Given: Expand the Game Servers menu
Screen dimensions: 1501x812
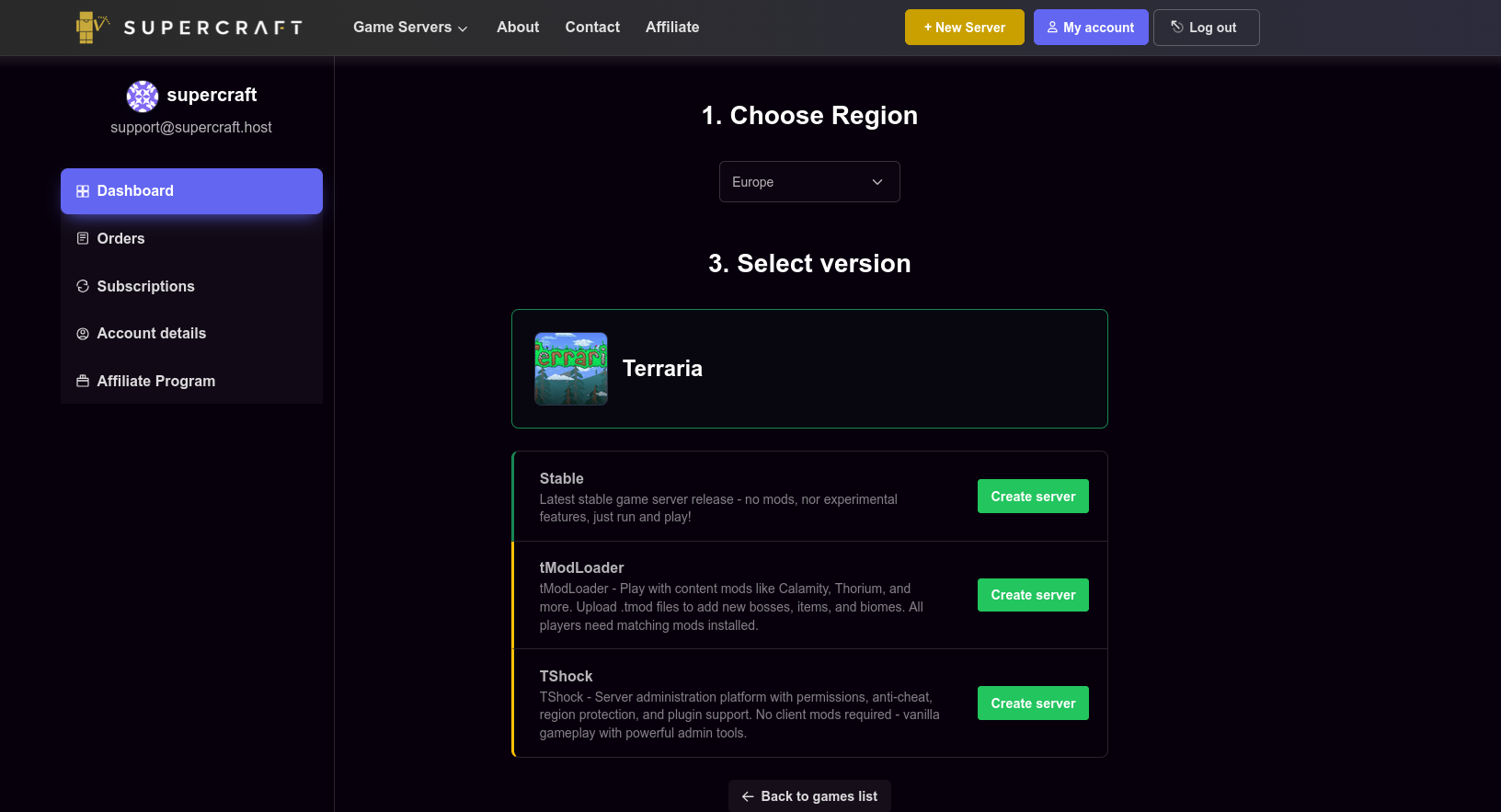Looking at the screenshot, I should coord(410,28).
